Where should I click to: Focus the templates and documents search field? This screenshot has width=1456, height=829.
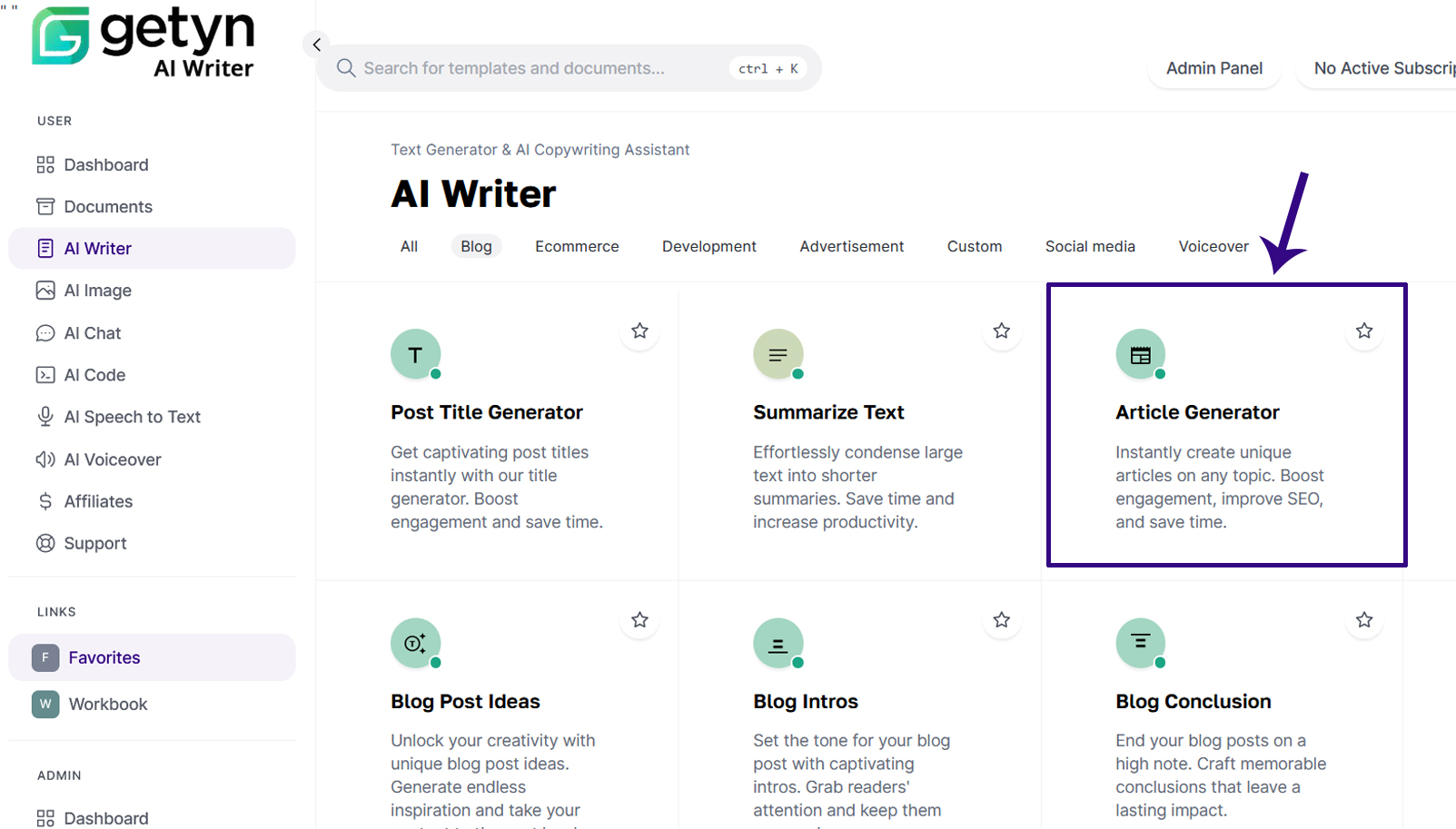click(x=569, y=68)
